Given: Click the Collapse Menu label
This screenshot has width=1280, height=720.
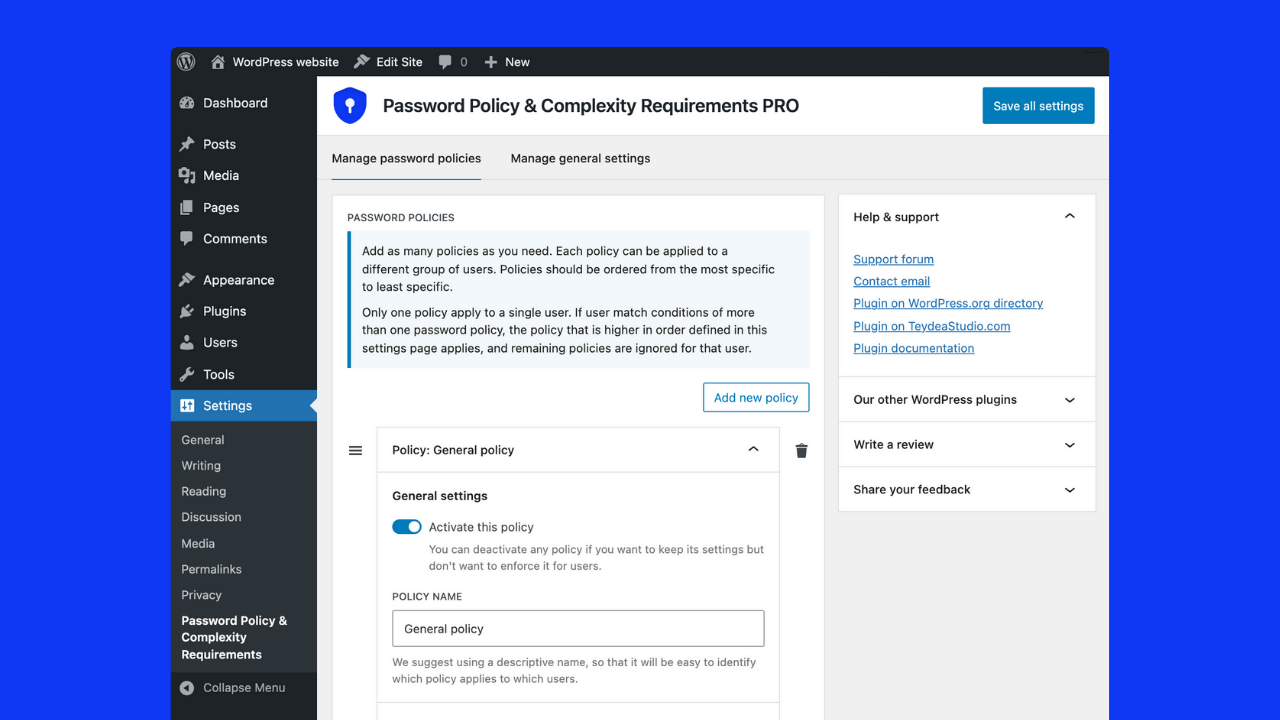Looking at the screenshot, I should [244, 688].
